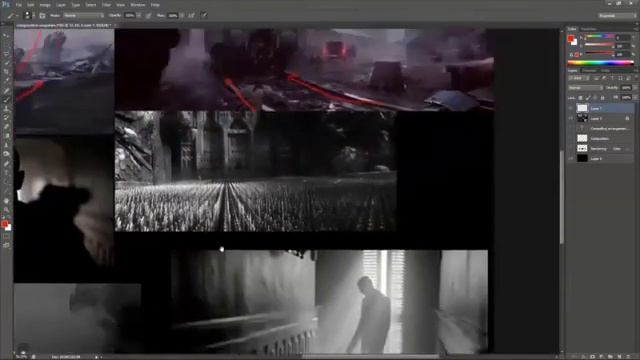Expand the Flow slider arrow

182,16
